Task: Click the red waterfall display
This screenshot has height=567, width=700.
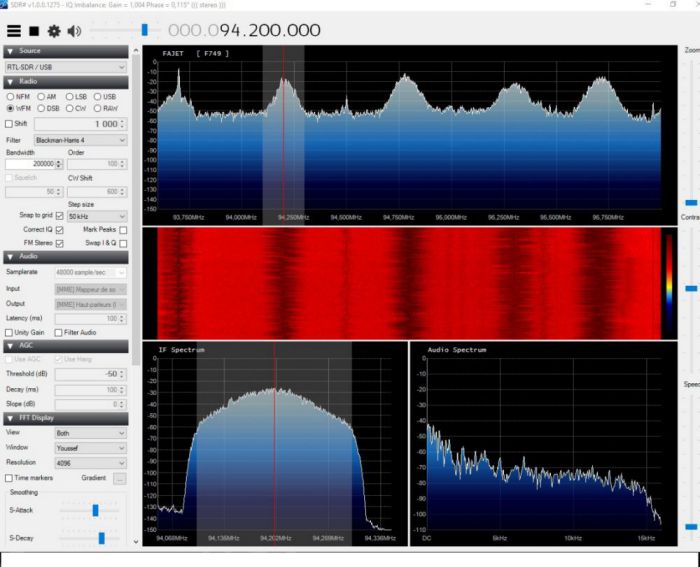Action: tap(409, 284)
